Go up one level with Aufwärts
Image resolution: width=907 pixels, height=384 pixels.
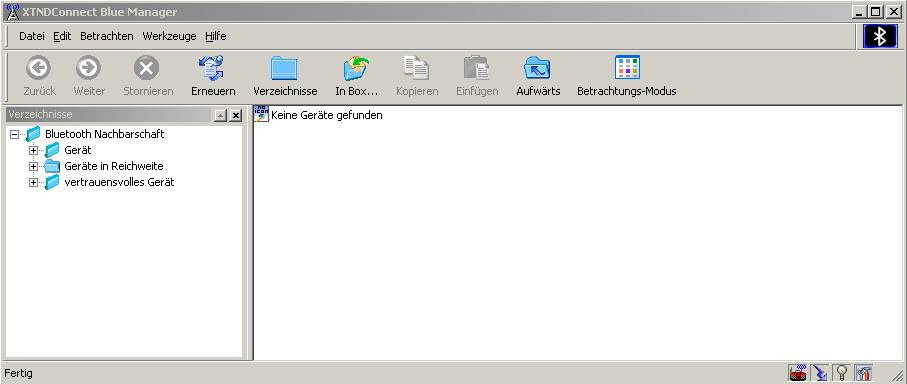tap(538, 76)
